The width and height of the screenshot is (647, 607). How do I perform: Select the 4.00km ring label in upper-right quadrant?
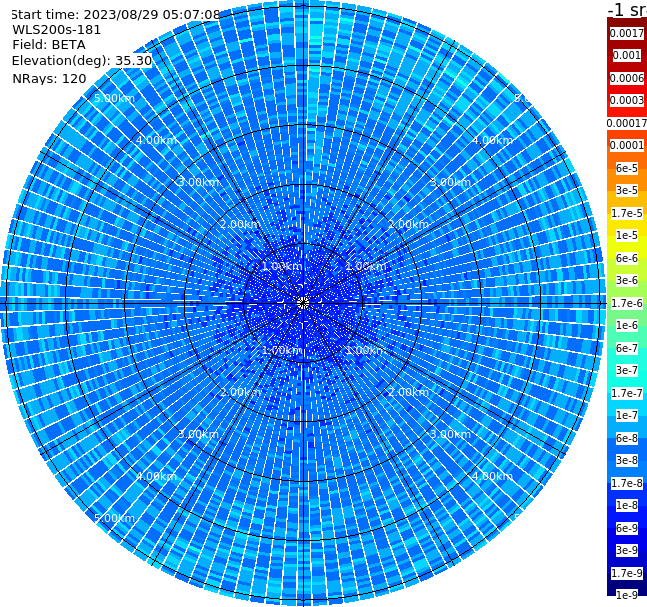(492, 140)
